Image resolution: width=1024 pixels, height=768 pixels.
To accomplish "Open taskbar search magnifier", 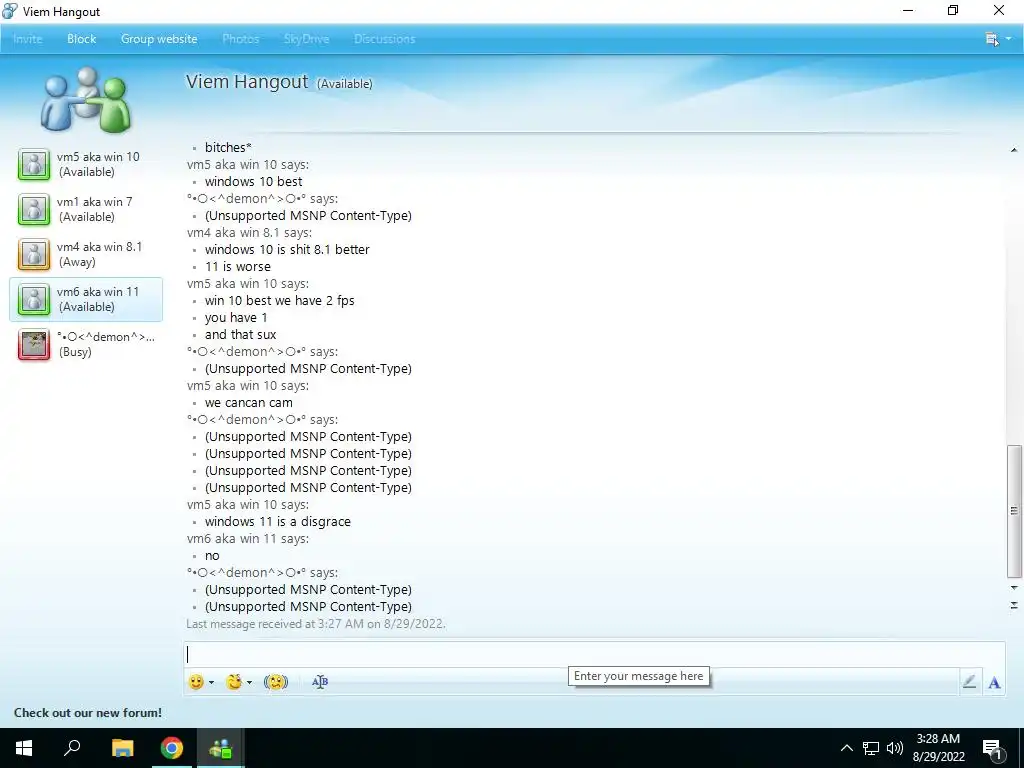I will [x=72, y=748].
